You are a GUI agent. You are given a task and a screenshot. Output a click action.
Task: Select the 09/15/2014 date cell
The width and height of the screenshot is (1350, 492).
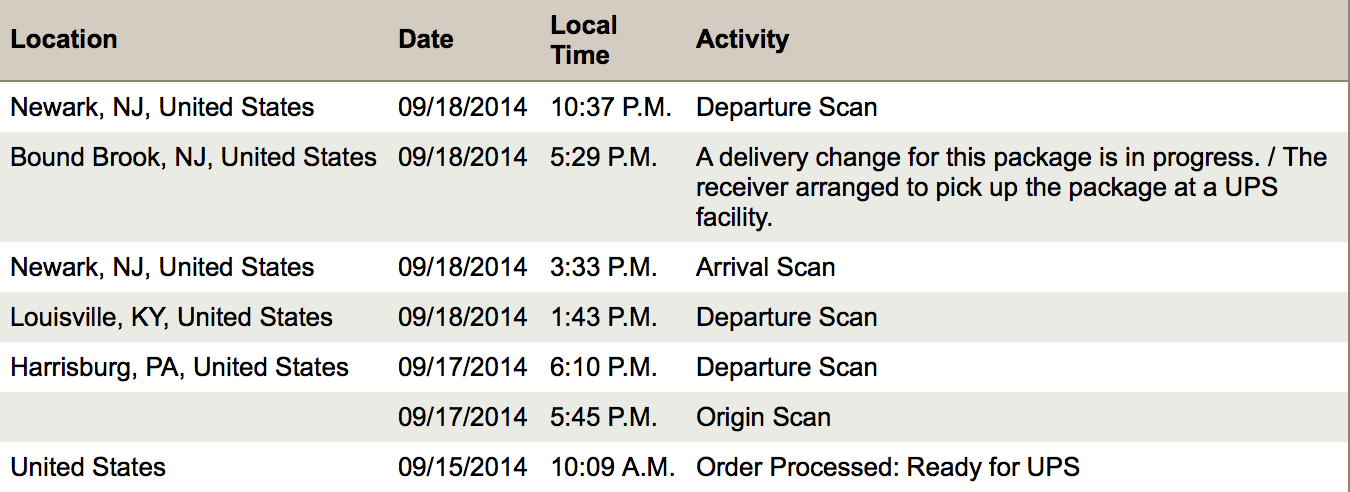pyautogui.click(x=462, y=467)
